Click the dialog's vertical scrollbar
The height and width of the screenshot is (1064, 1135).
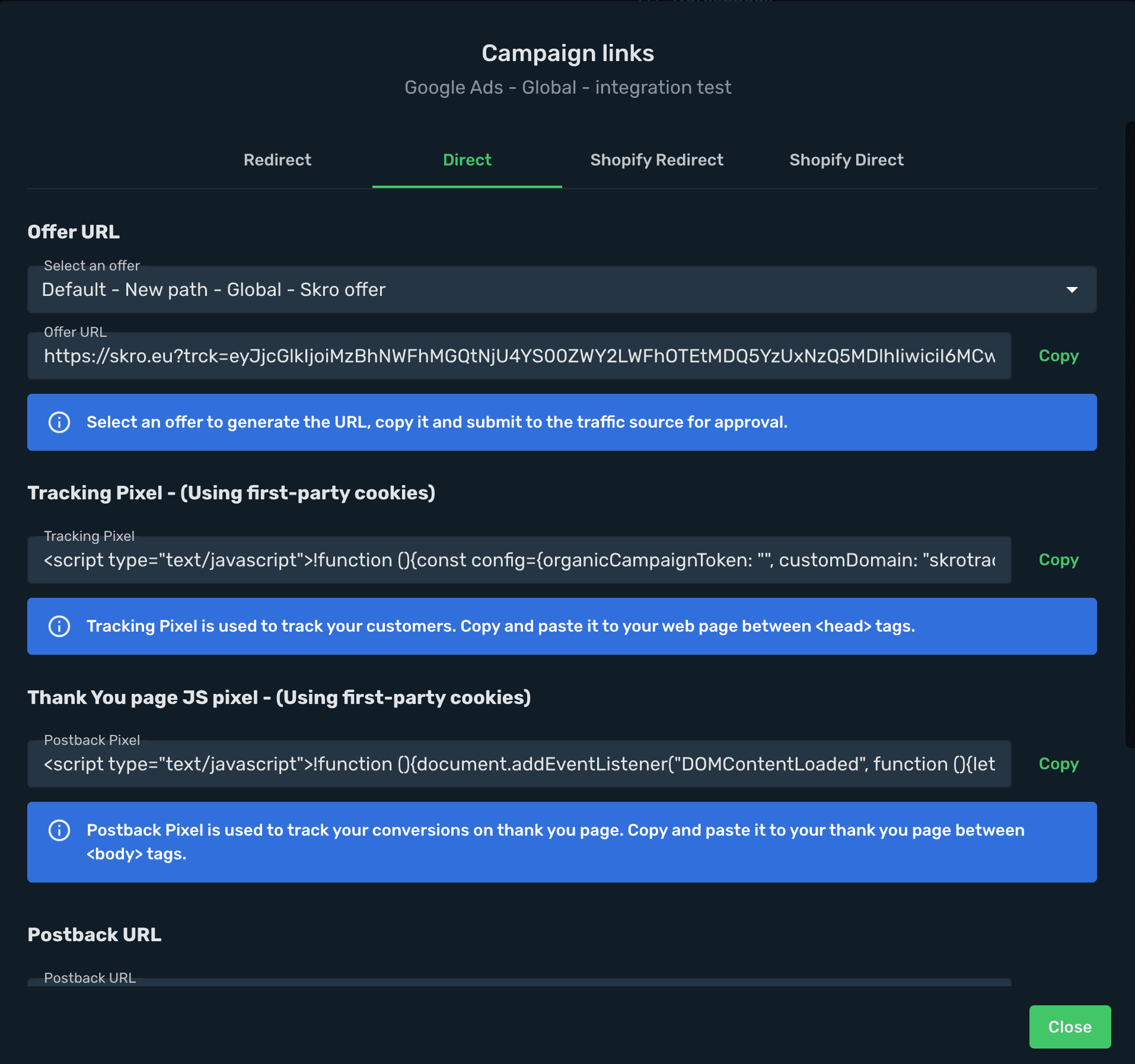click(1130, 434)
